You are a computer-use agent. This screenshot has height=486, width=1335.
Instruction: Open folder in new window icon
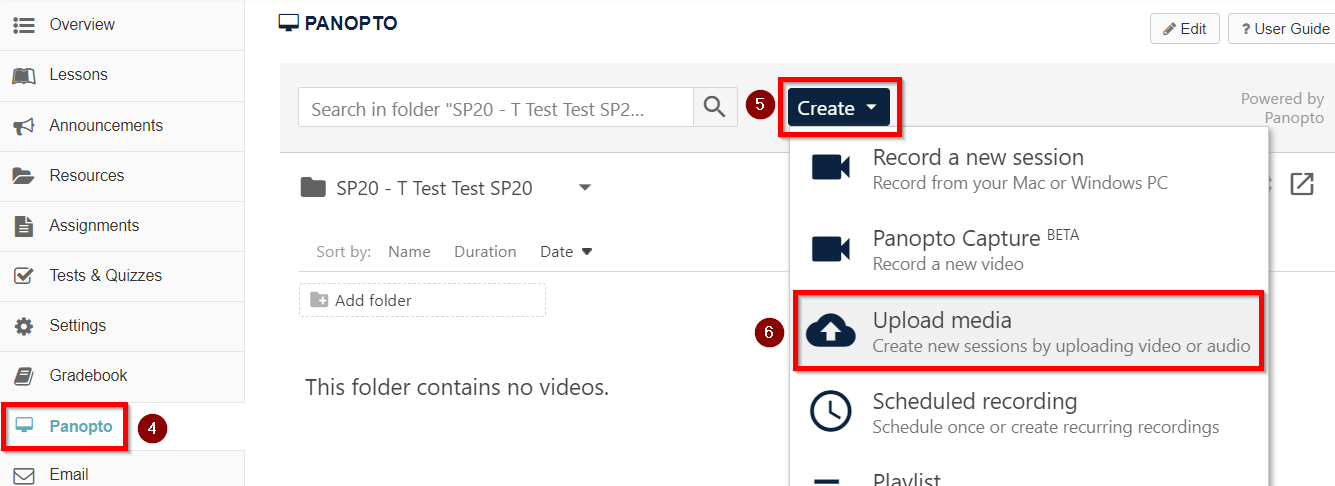coord(1301,184)
